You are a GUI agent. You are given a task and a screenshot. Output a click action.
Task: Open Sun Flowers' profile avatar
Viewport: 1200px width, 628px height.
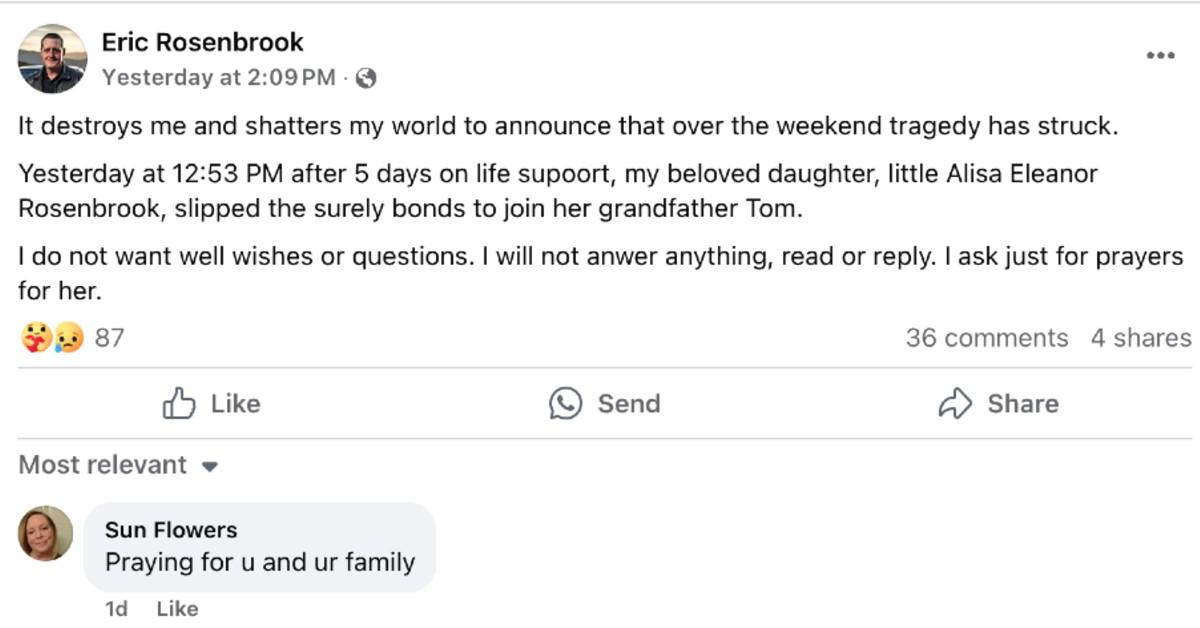tap(46, 533)
